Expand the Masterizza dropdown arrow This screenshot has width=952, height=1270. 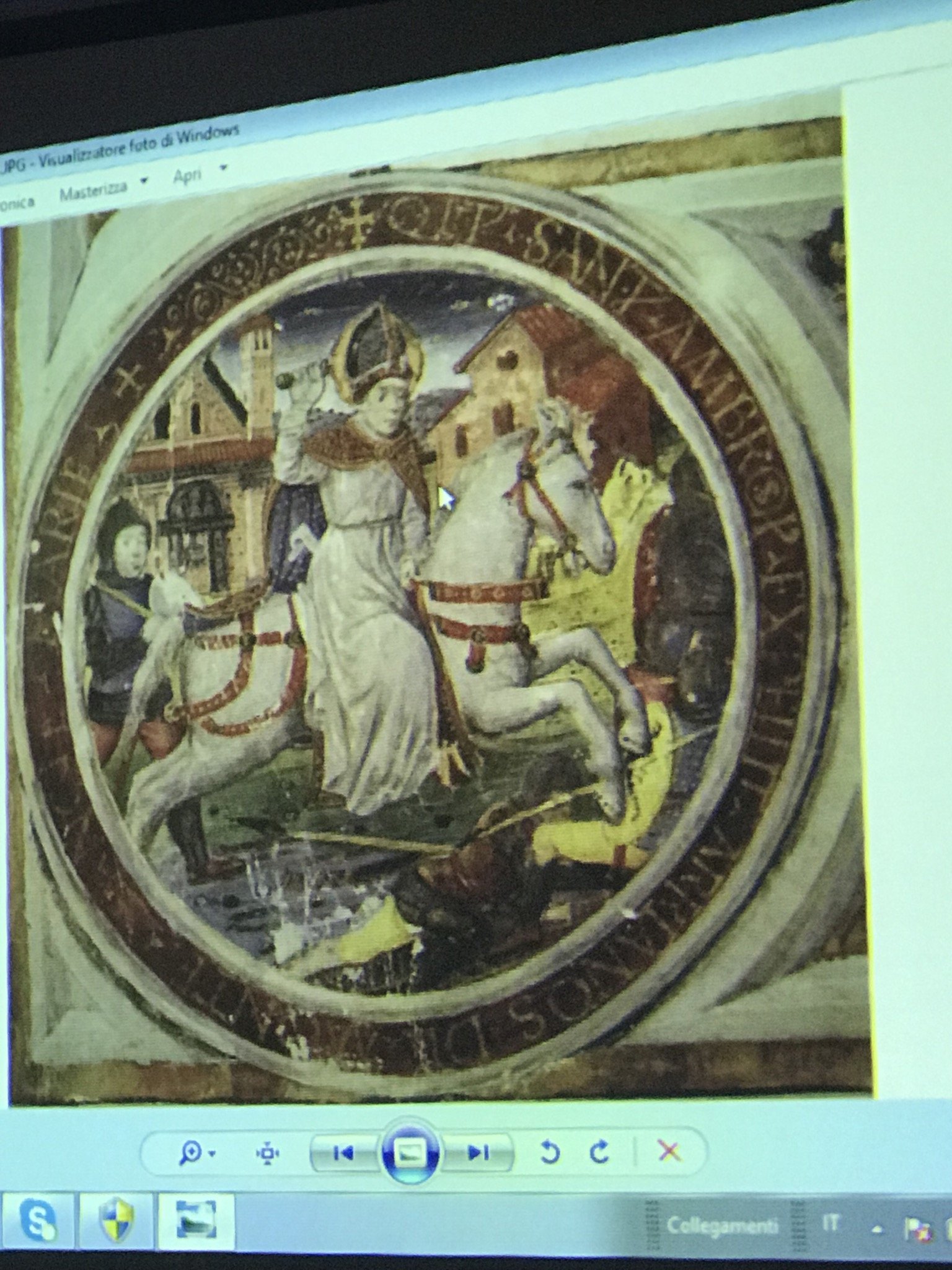pos(144,182)
